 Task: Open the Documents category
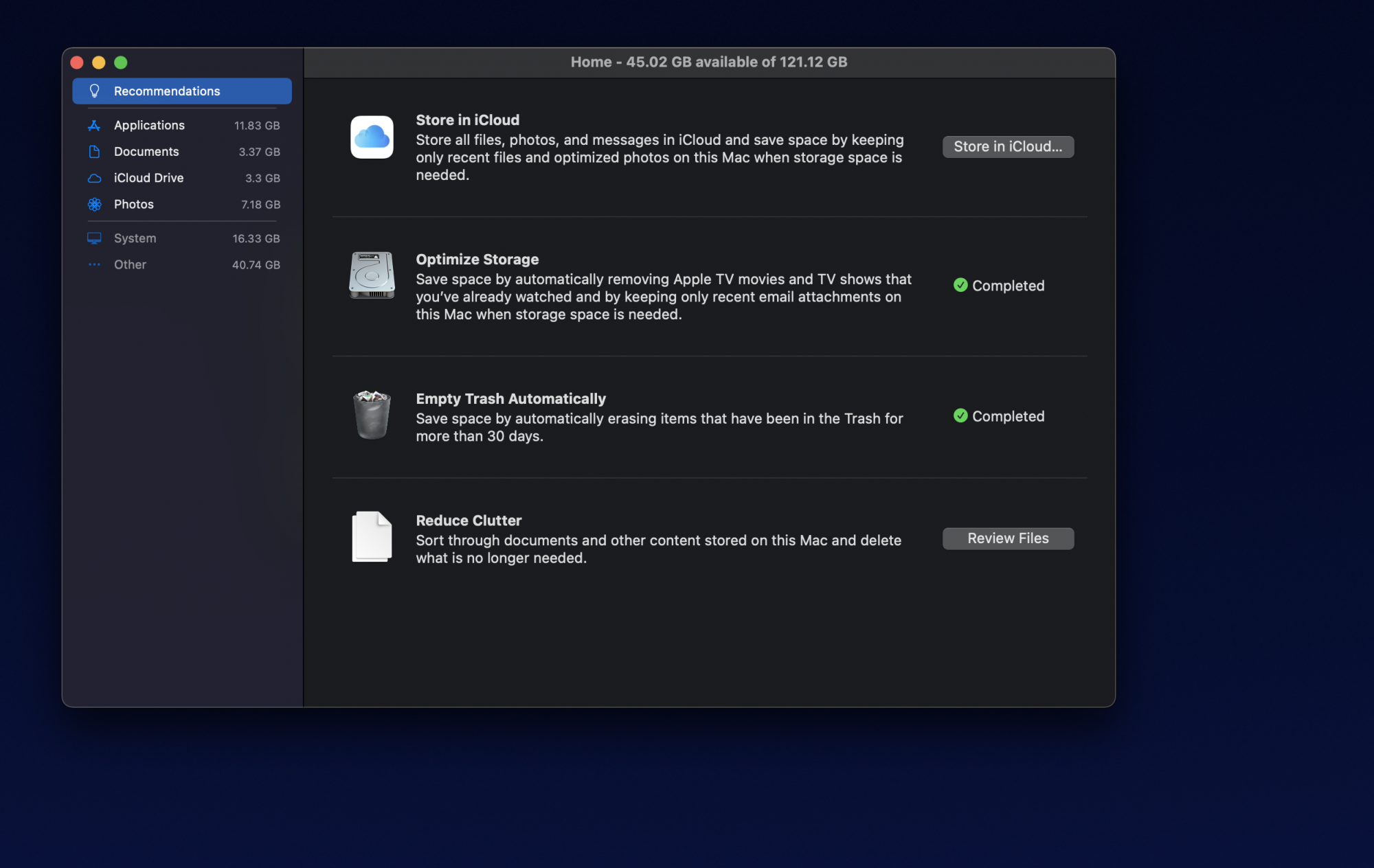click(x=182, y=152)
